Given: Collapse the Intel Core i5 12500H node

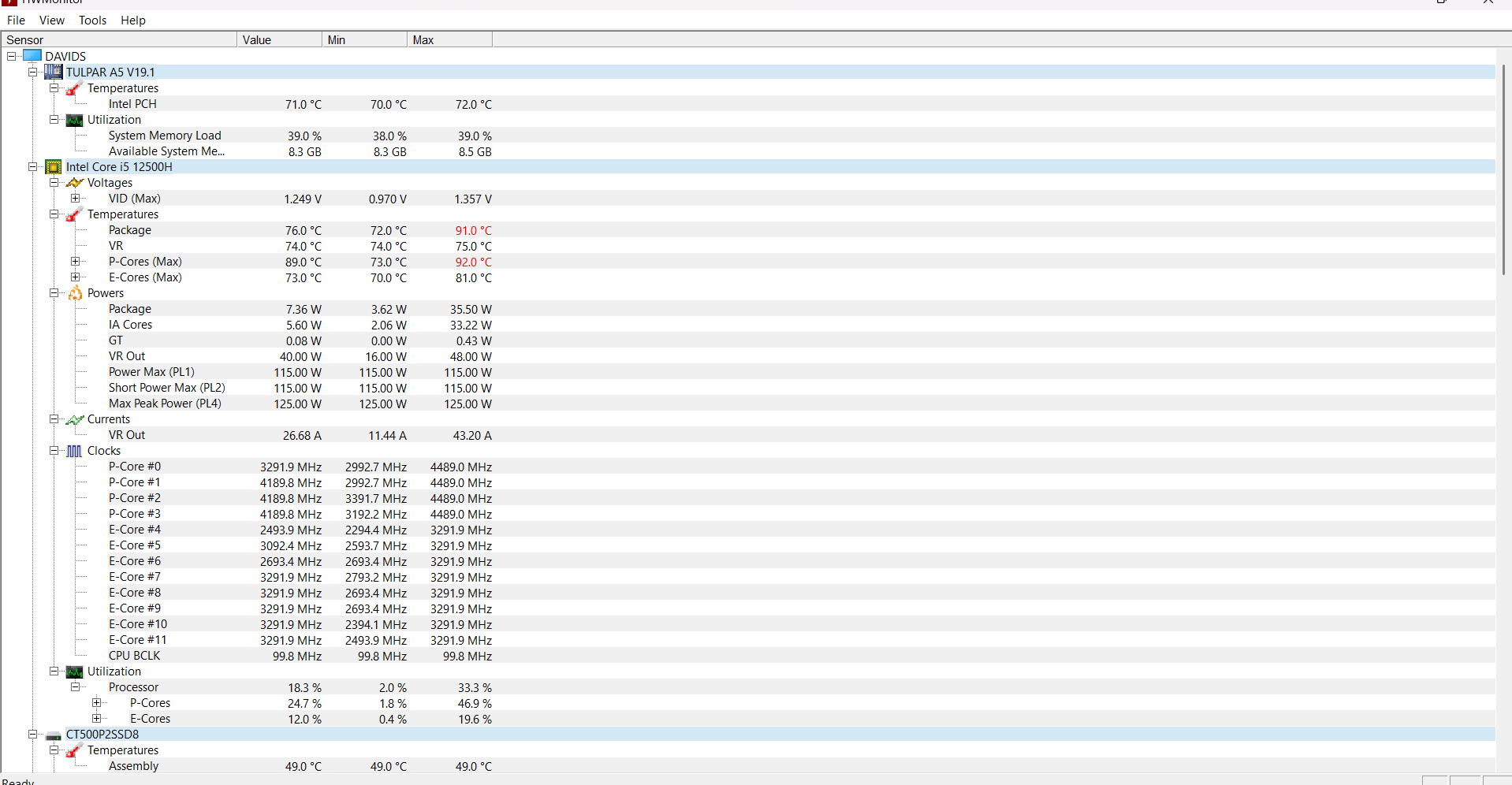Looking at the screenshot, I should click(x=32, y=167).
